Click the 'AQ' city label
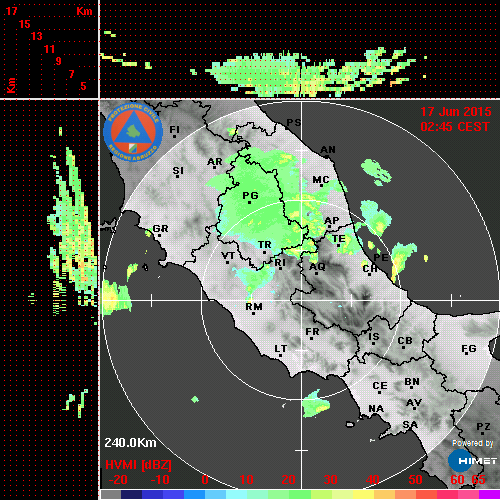 pyautogui.click(x=317, y=267)
